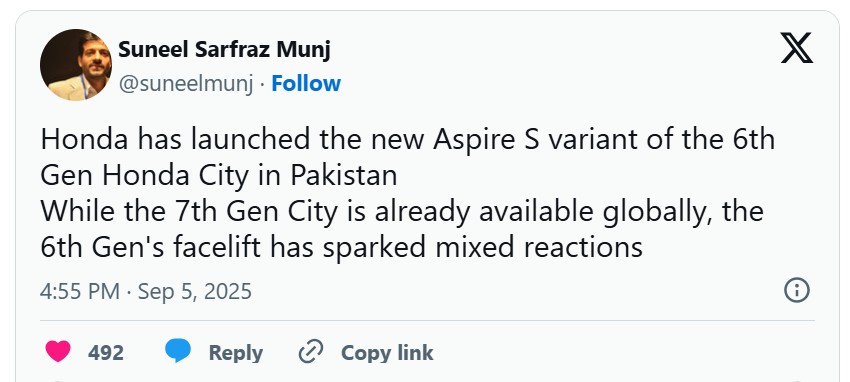This screenshot has width=850, height=382.
Task: Select the Reply text button
Action: (236, 353)
